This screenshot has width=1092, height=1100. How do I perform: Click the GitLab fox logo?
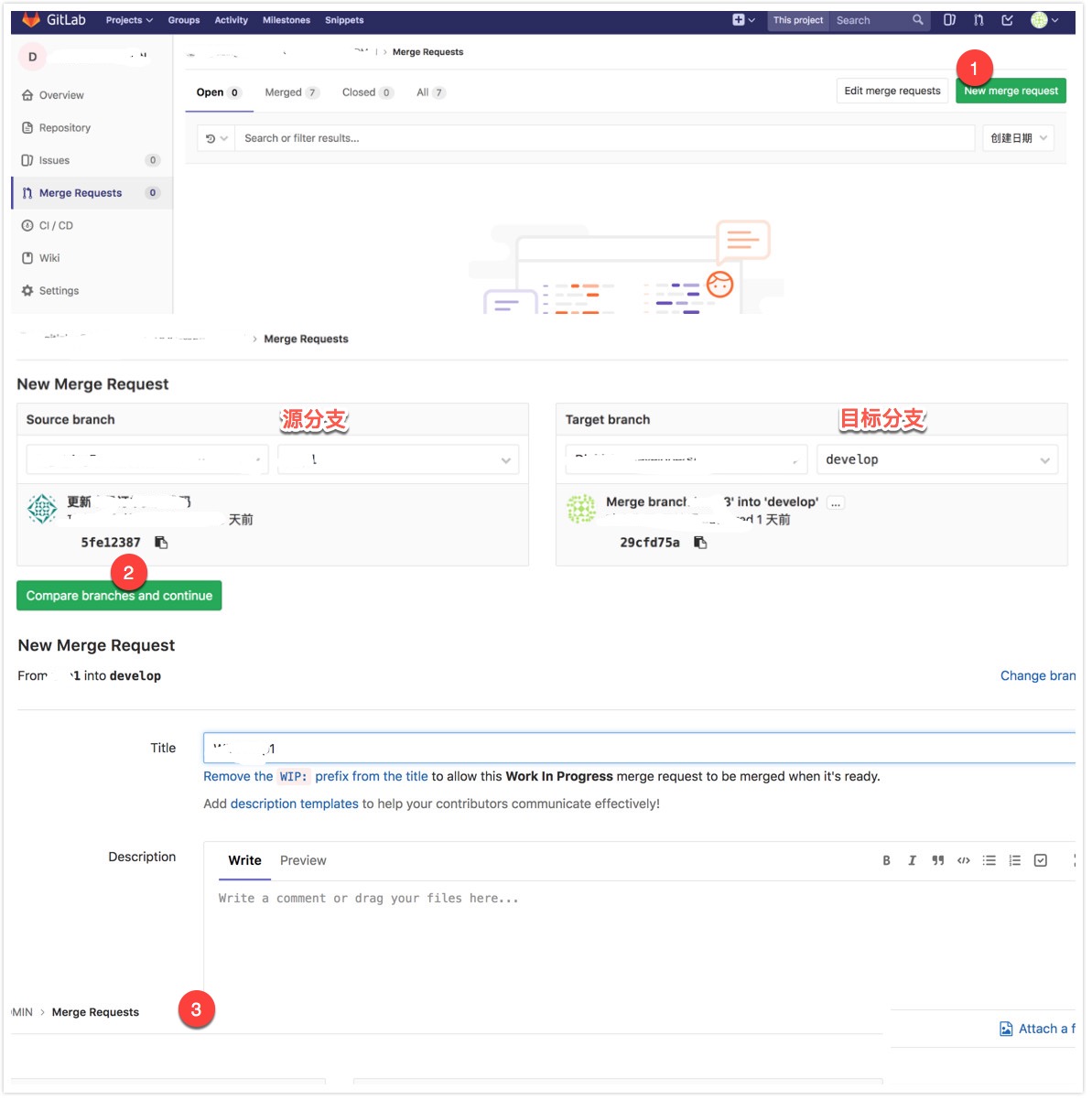click(x=31, y=19)
